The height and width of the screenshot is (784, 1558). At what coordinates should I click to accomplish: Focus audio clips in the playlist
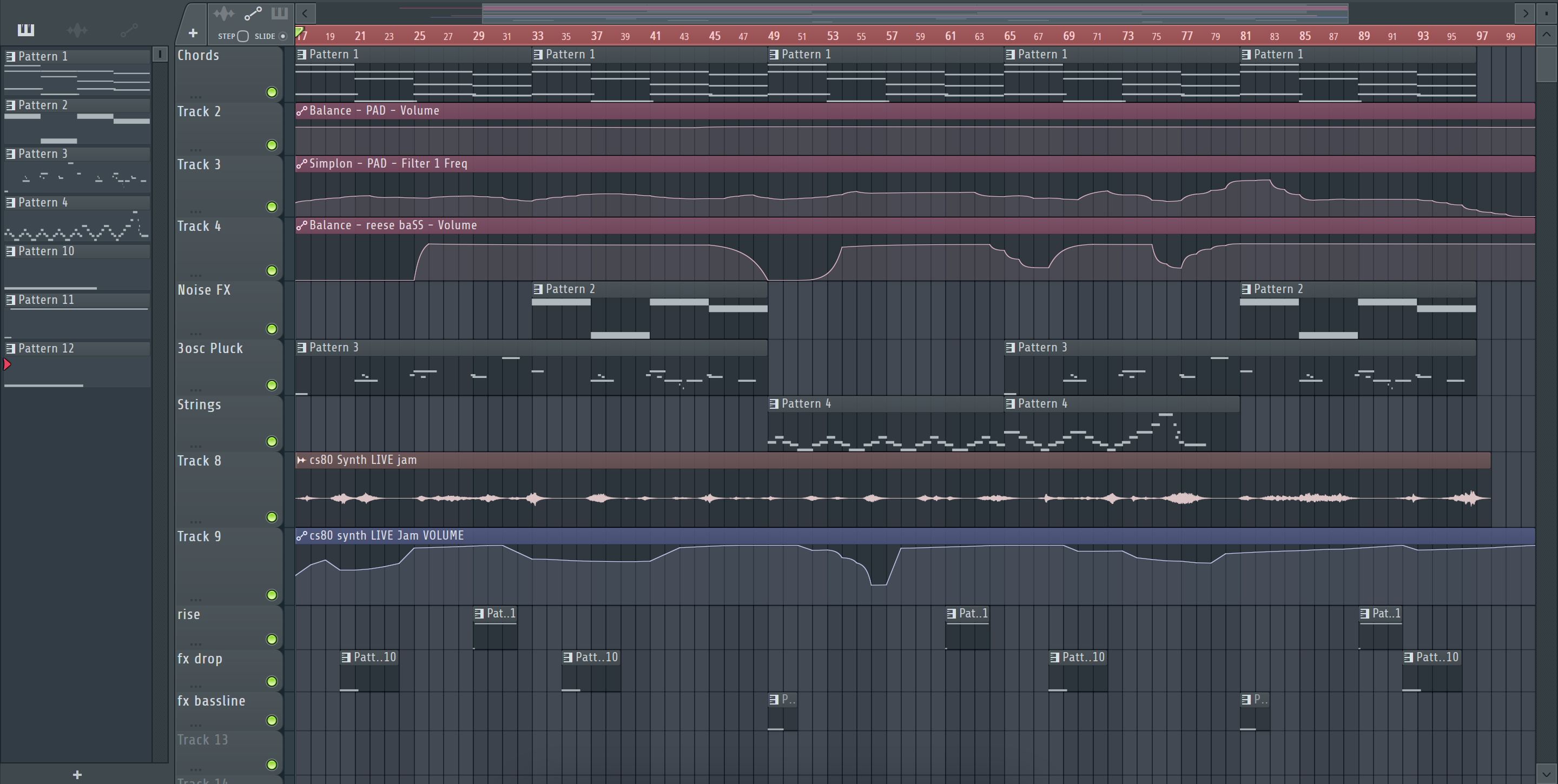pyautogui.click(x=224, y=12)
